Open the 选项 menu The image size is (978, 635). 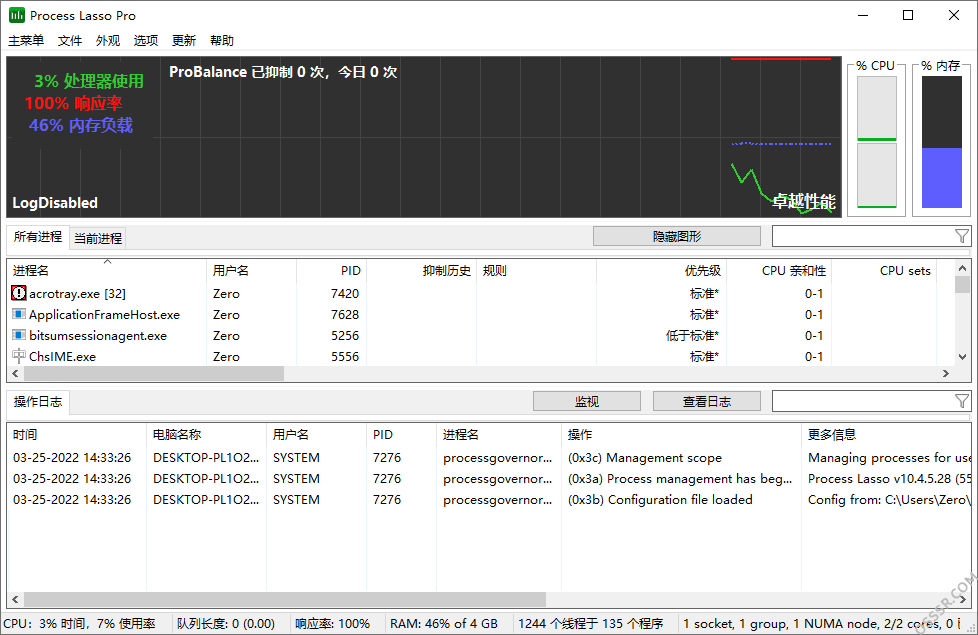pyautogui.click(x=146, y=41)
